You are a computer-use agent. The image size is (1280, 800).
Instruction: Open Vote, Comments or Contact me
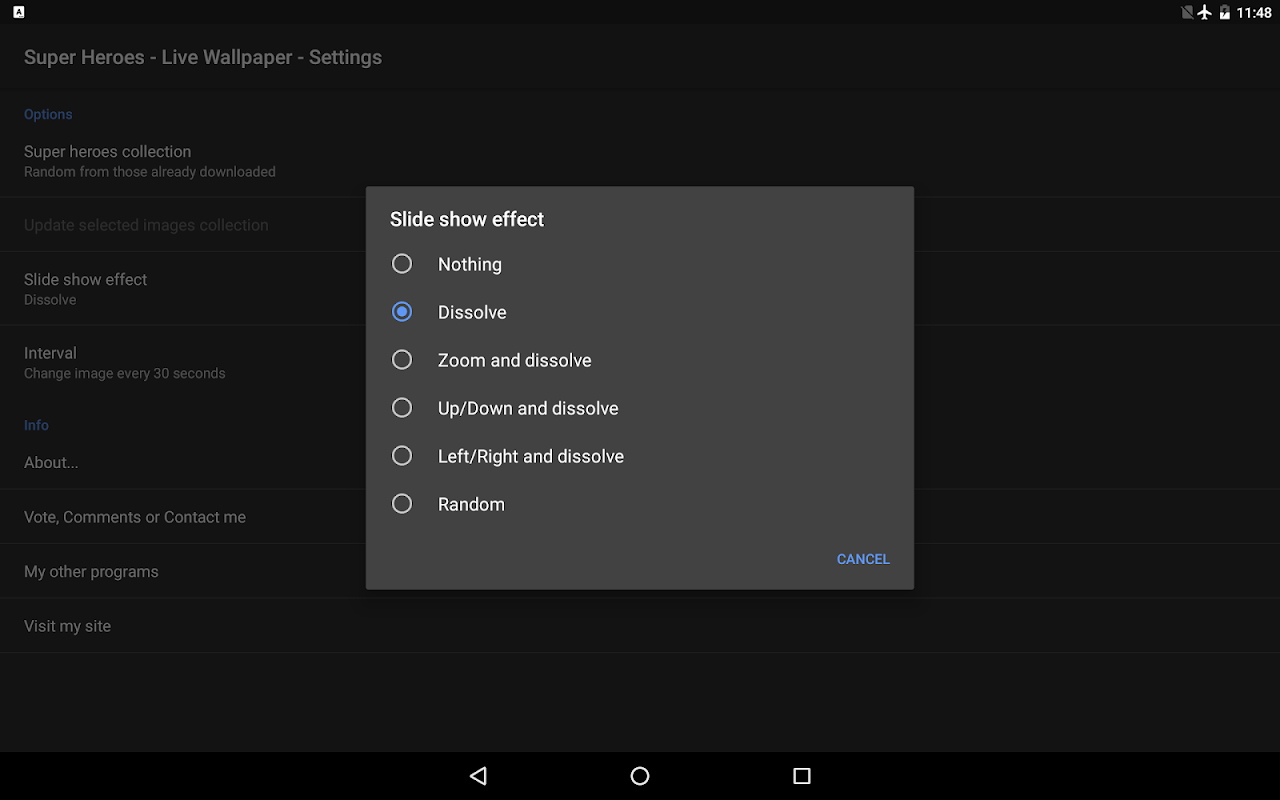(135, 517)
